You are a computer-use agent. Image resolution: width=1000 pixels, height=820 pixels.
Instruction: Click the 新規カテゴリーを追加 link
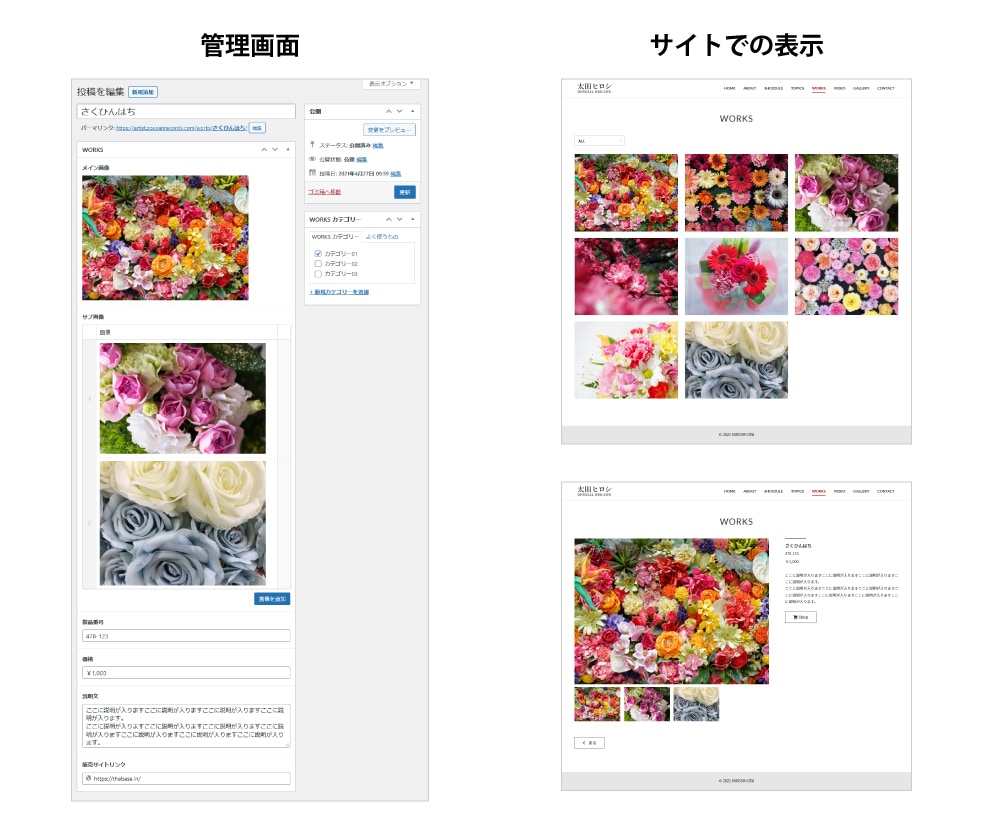tap(339, 292)
